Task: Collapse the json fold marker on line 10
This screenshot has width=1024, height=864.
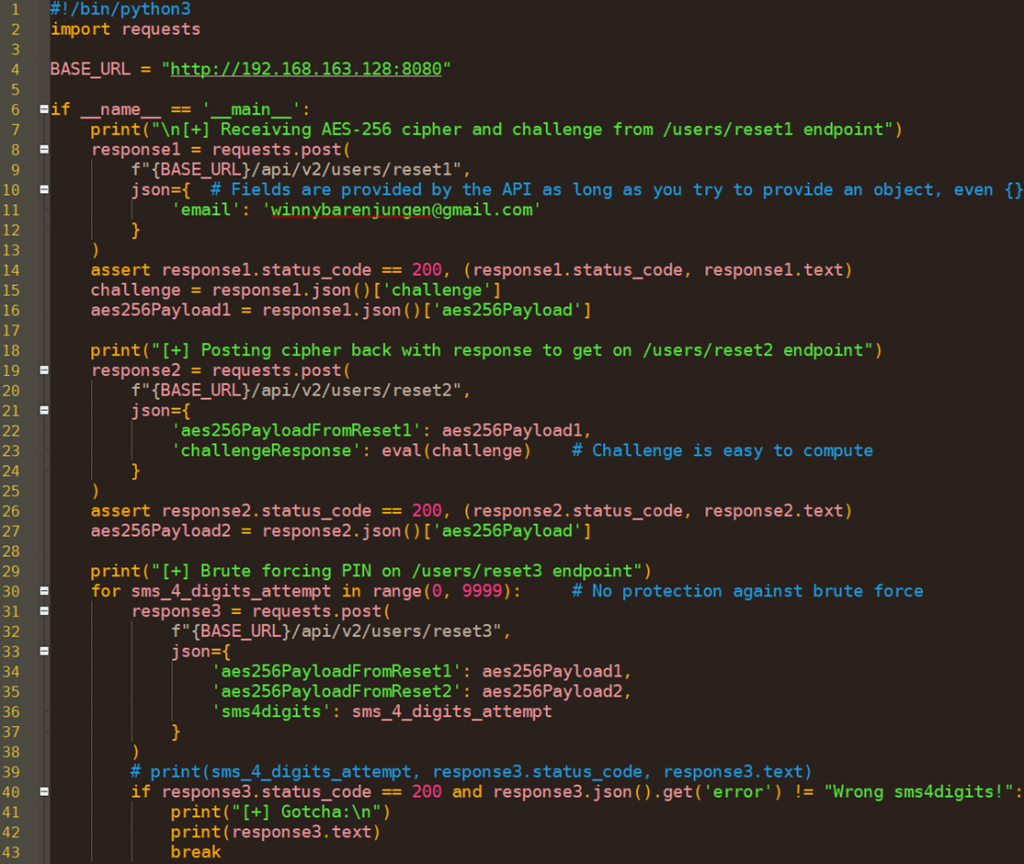Action: (x=44, y=190)
